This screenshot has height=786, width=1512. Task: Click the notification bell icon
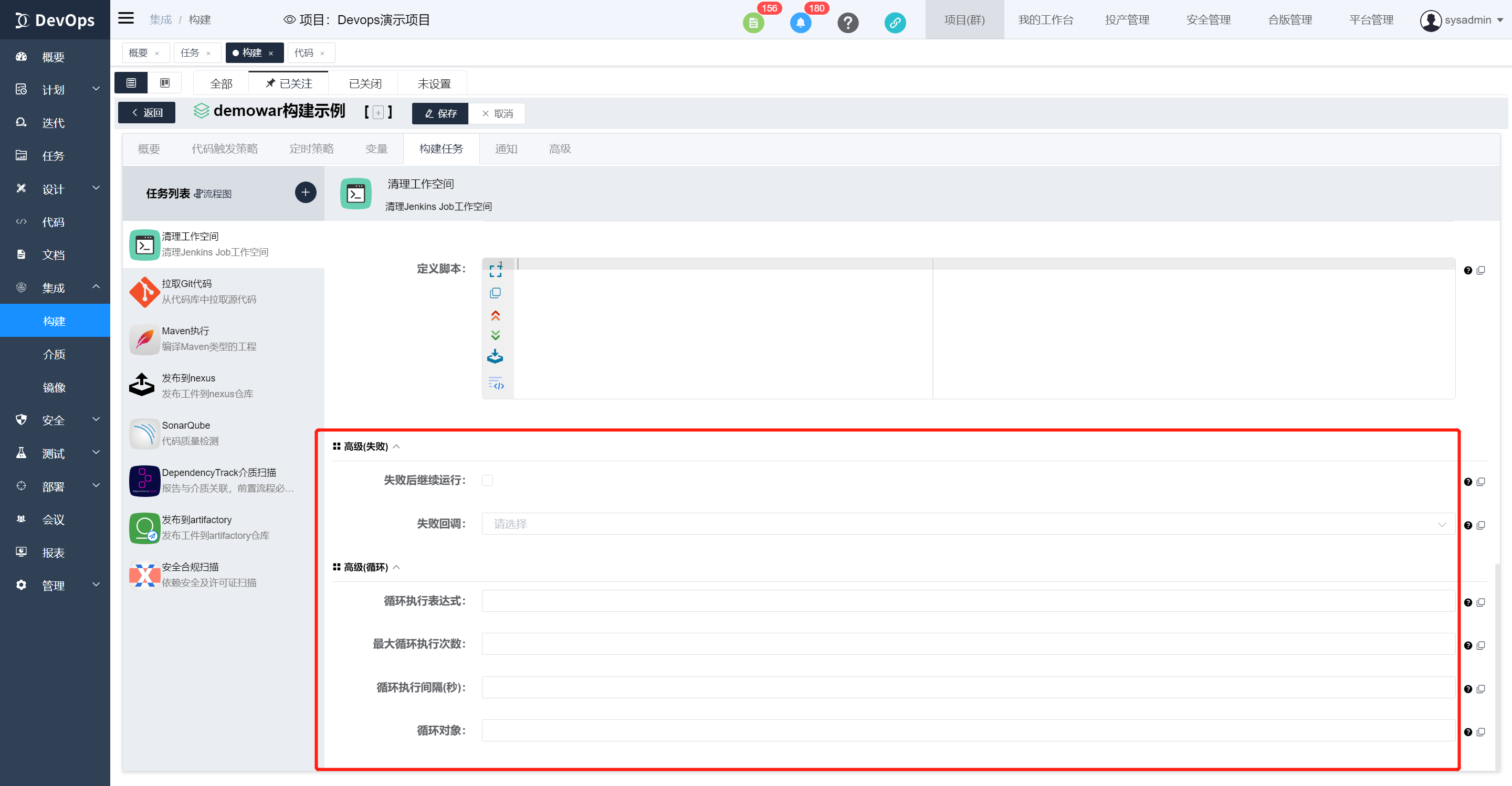800,23
